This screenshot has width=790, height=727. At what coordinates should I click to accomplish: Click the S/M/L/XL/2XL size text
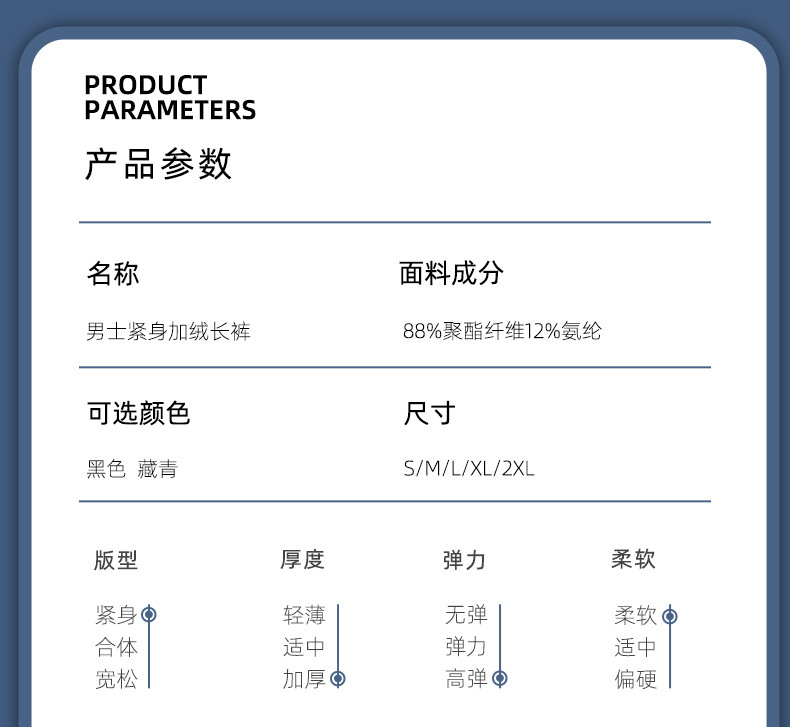pyautogui.click(x=469, y=469)
